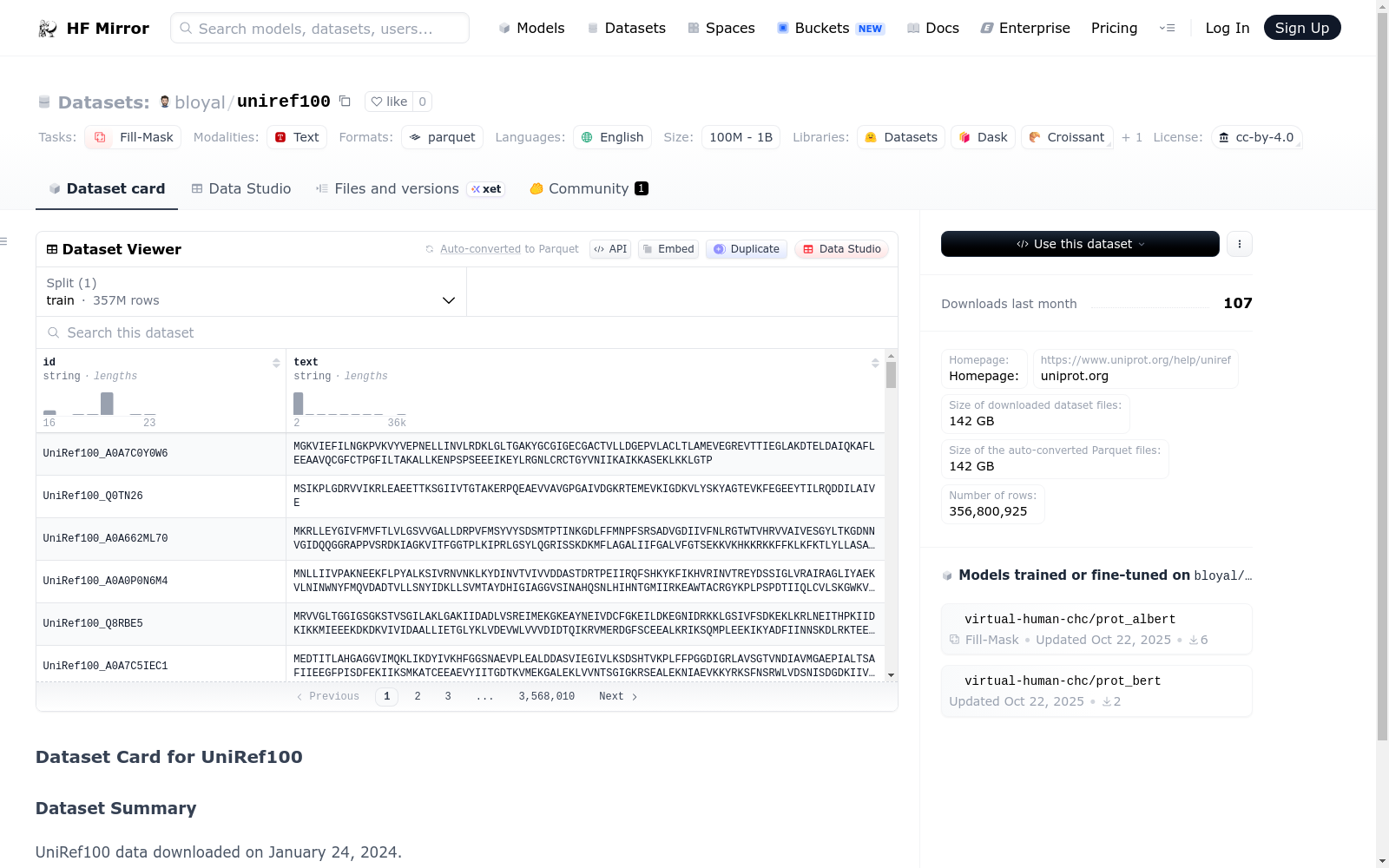The width and height of the screenshot is (1389, 868).
Task: Focus the models and datasets search field
Action: [x=319, y=28]
